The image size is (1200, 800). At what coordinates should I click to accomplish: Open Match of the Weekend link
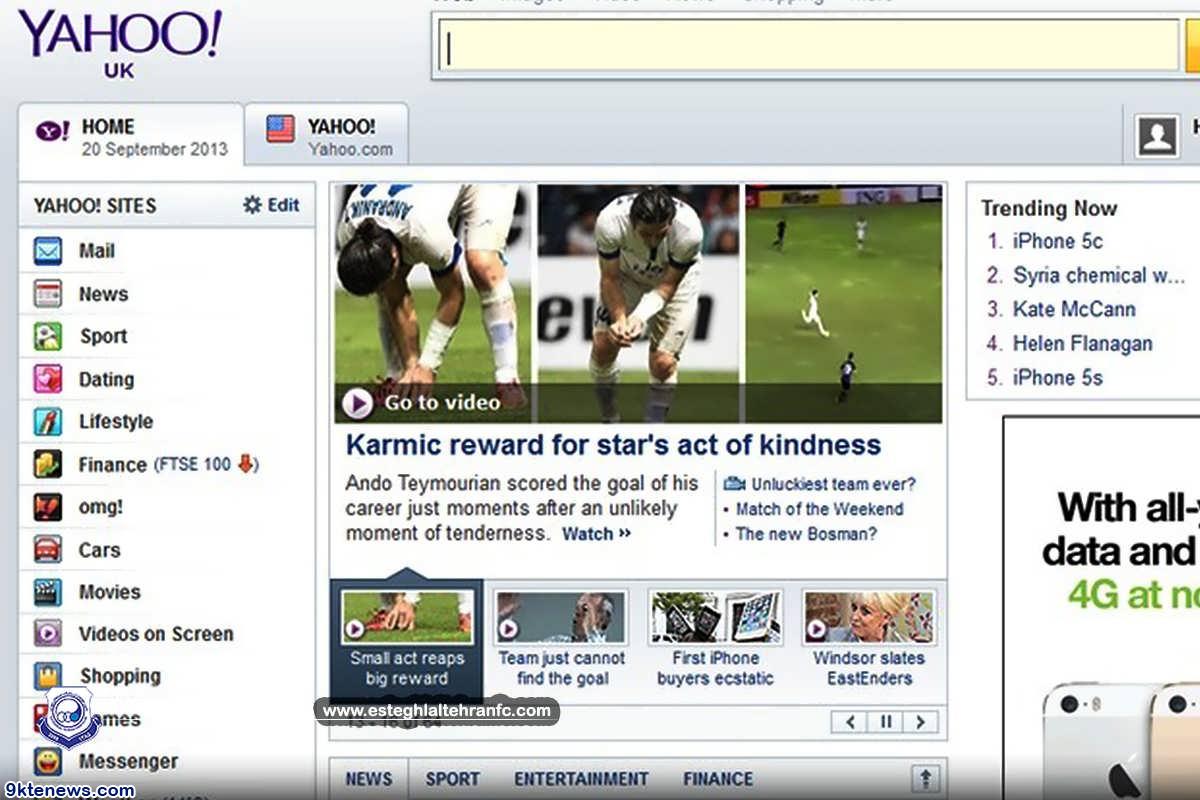coord(819,509)
